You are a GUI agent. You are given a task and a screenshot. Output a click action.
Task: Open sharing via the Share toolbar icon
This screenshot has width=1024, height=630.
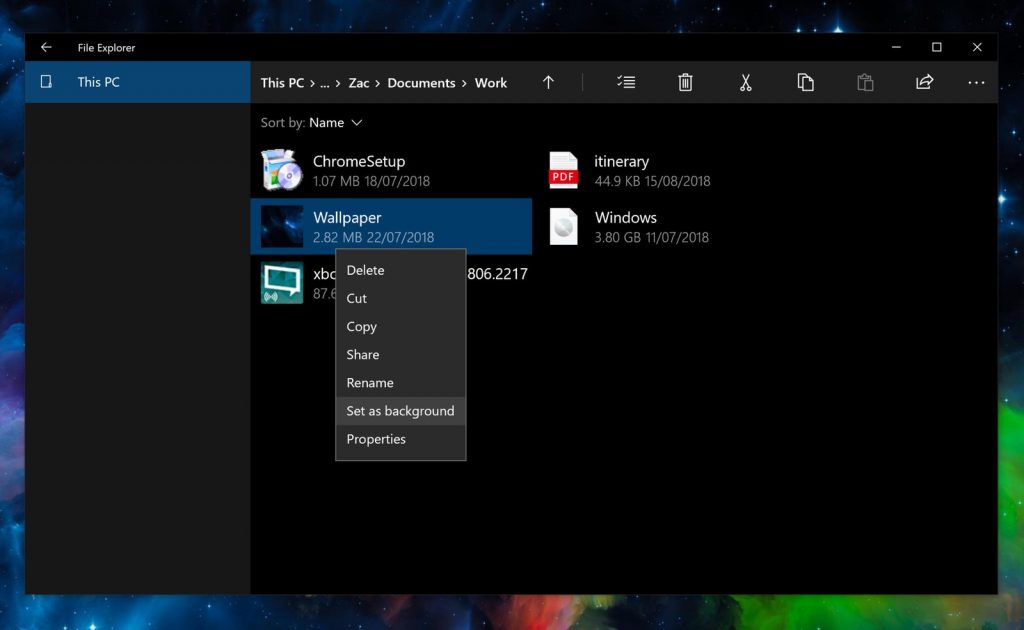pyautogui.click(x=924, y=82)
